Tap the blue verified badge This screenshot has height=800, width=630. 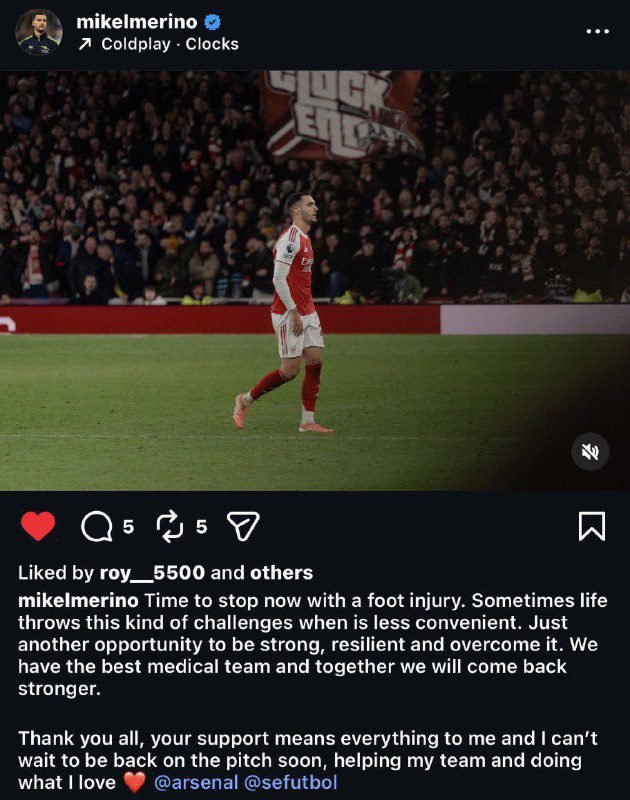click(x=212, y=22)
